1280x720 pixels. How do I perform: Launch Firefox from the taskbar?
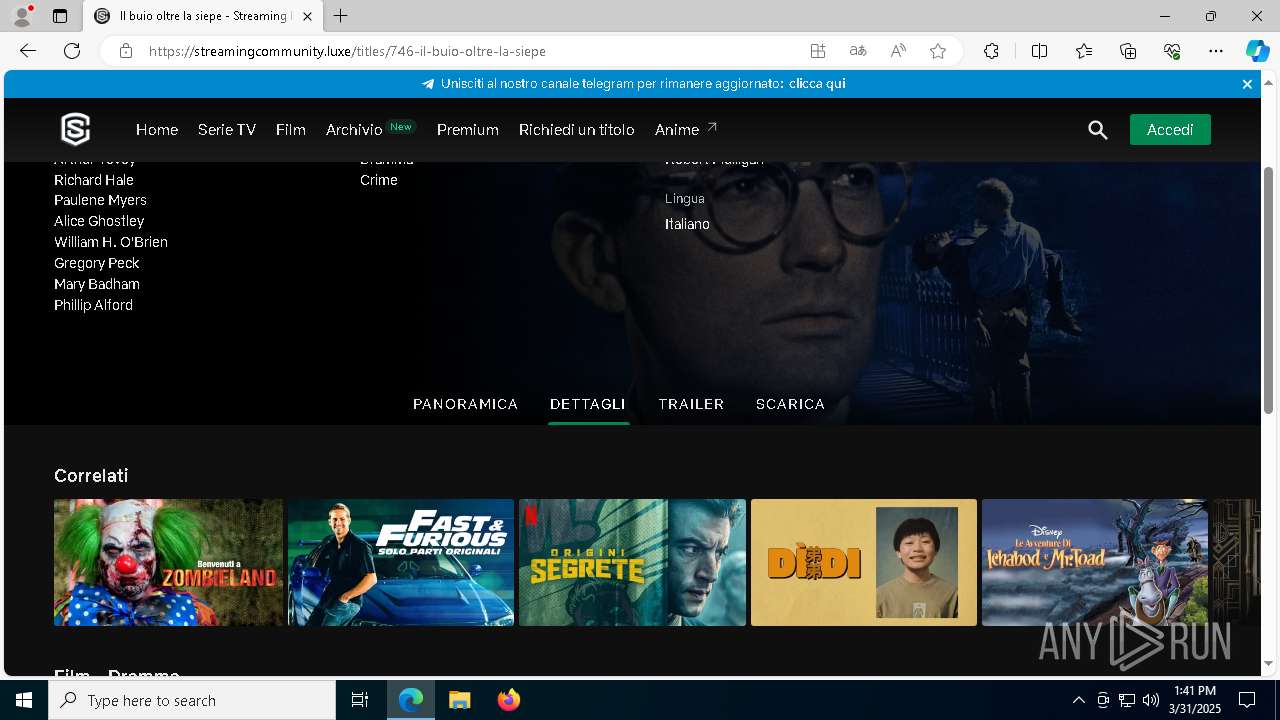508,700
